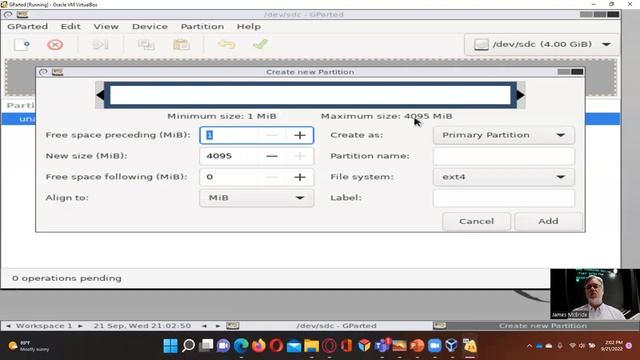Open the Help menu
This screenshot has width=640, height=360.
point(249,27)
